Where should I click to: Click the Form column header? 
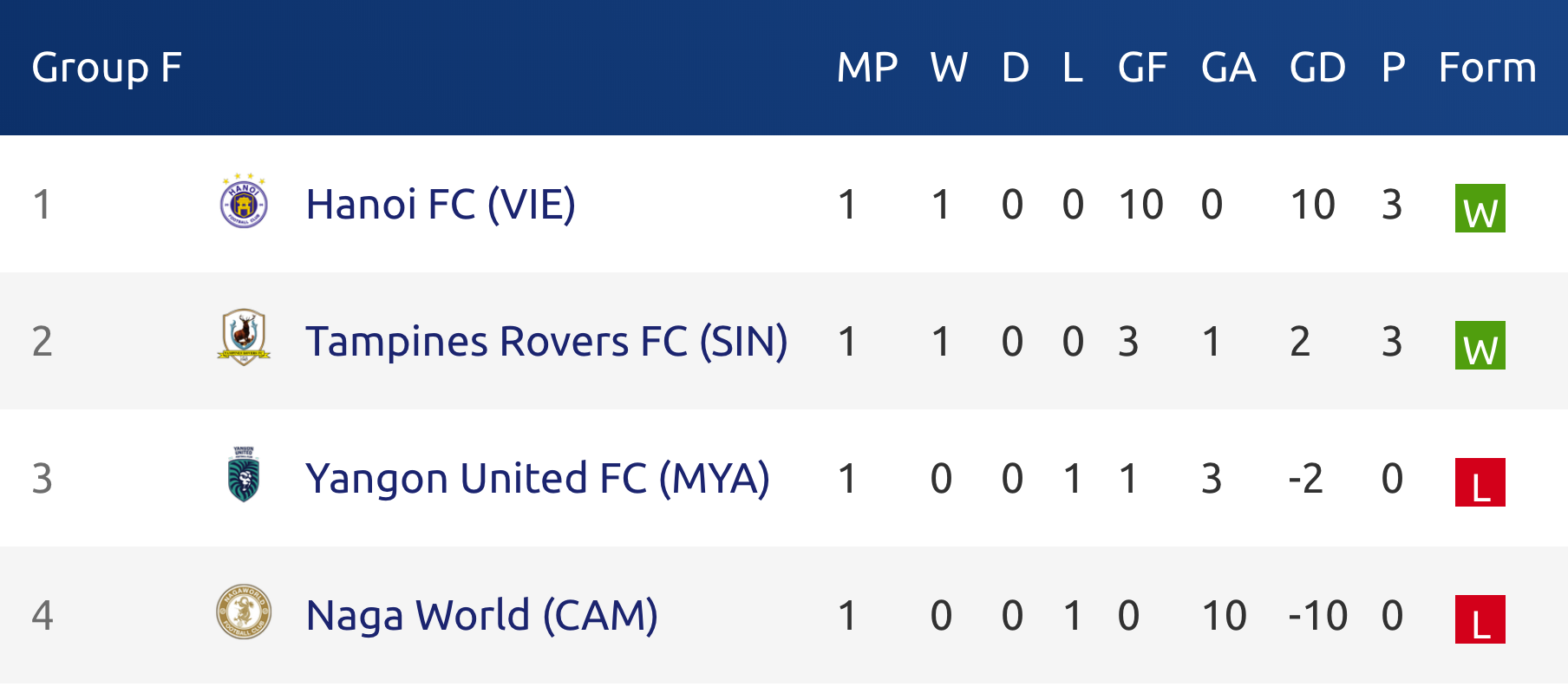click(1487, 68)
